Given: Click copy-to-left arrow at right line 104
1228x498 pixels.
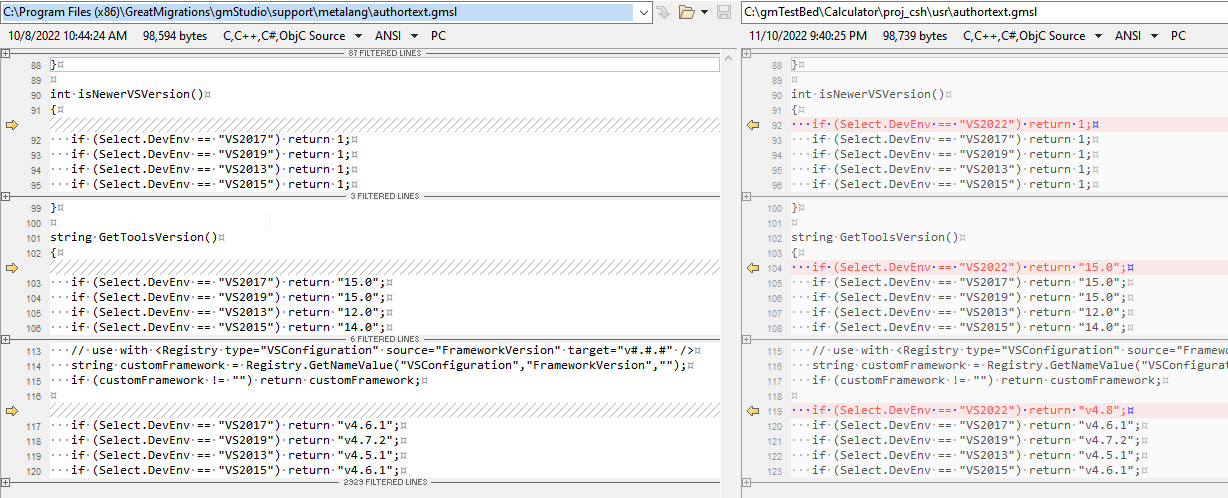Looking at the screenshot, I should click(753, 268).
